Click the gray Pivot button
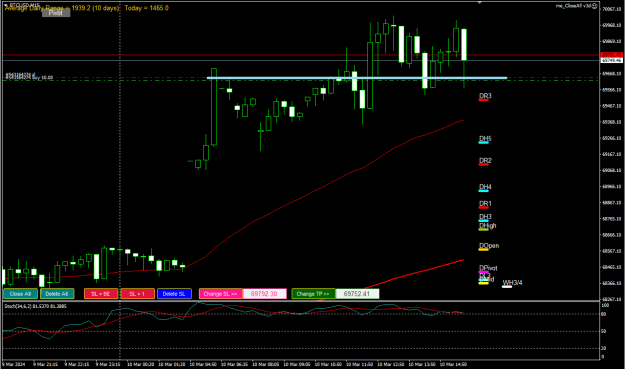This screenshot has height=369, width=625. pos(56,13)
